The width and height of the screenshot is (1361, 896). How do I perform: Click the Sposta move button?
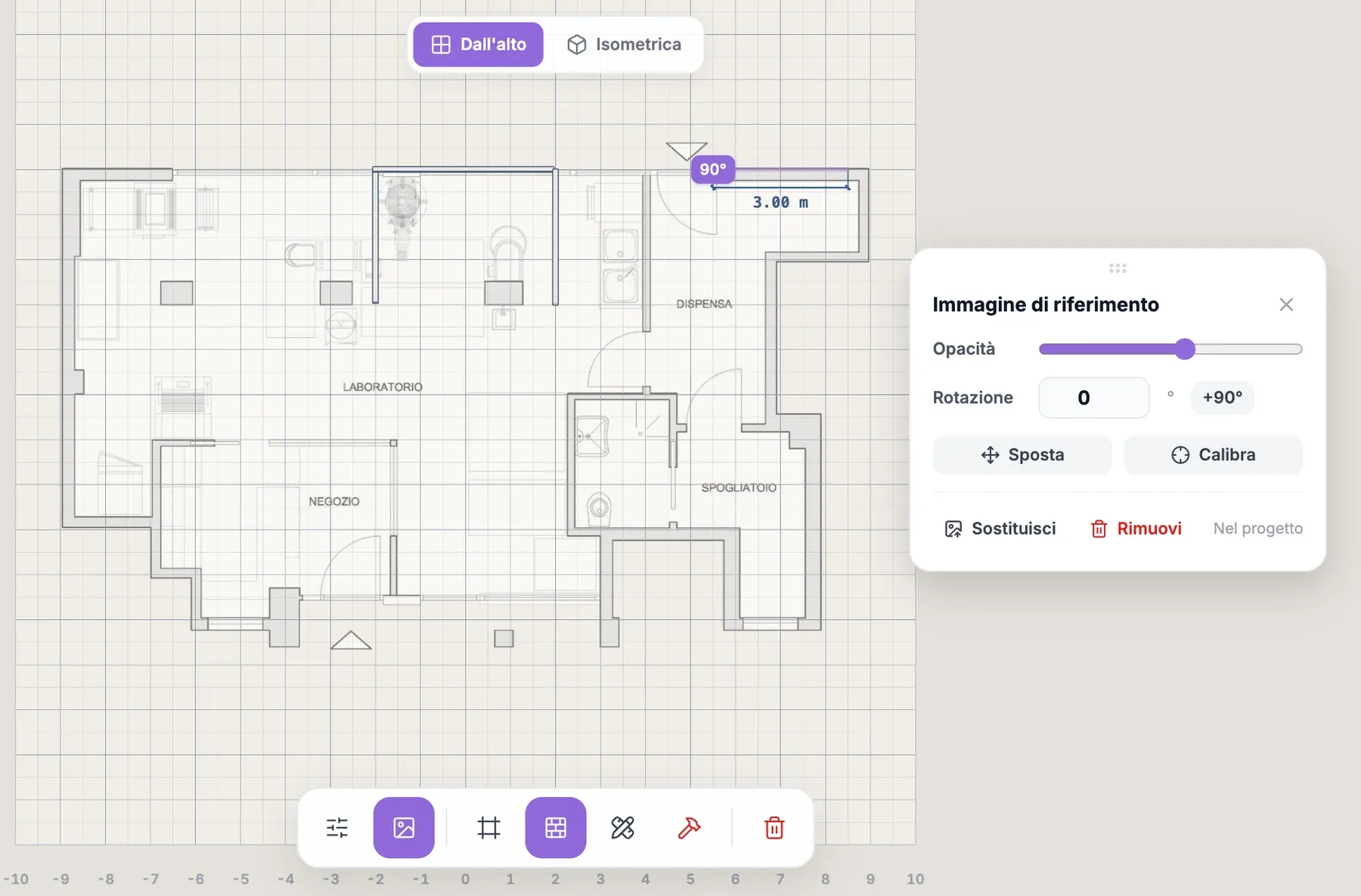tap(1022, 454)
